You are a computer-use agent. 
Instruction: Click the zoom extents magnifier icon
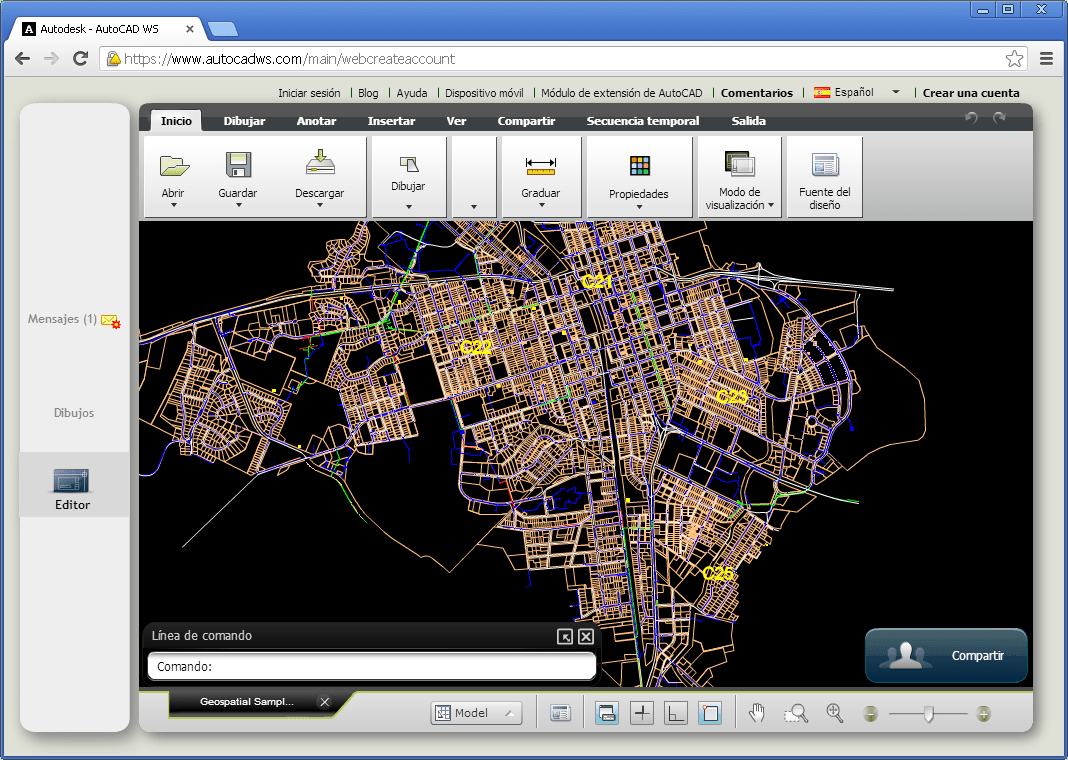[834, 713]
